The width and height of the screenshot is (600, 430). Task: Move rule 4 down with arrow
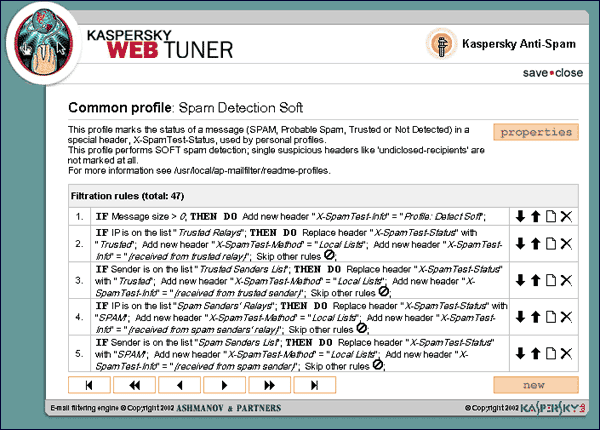520,317
